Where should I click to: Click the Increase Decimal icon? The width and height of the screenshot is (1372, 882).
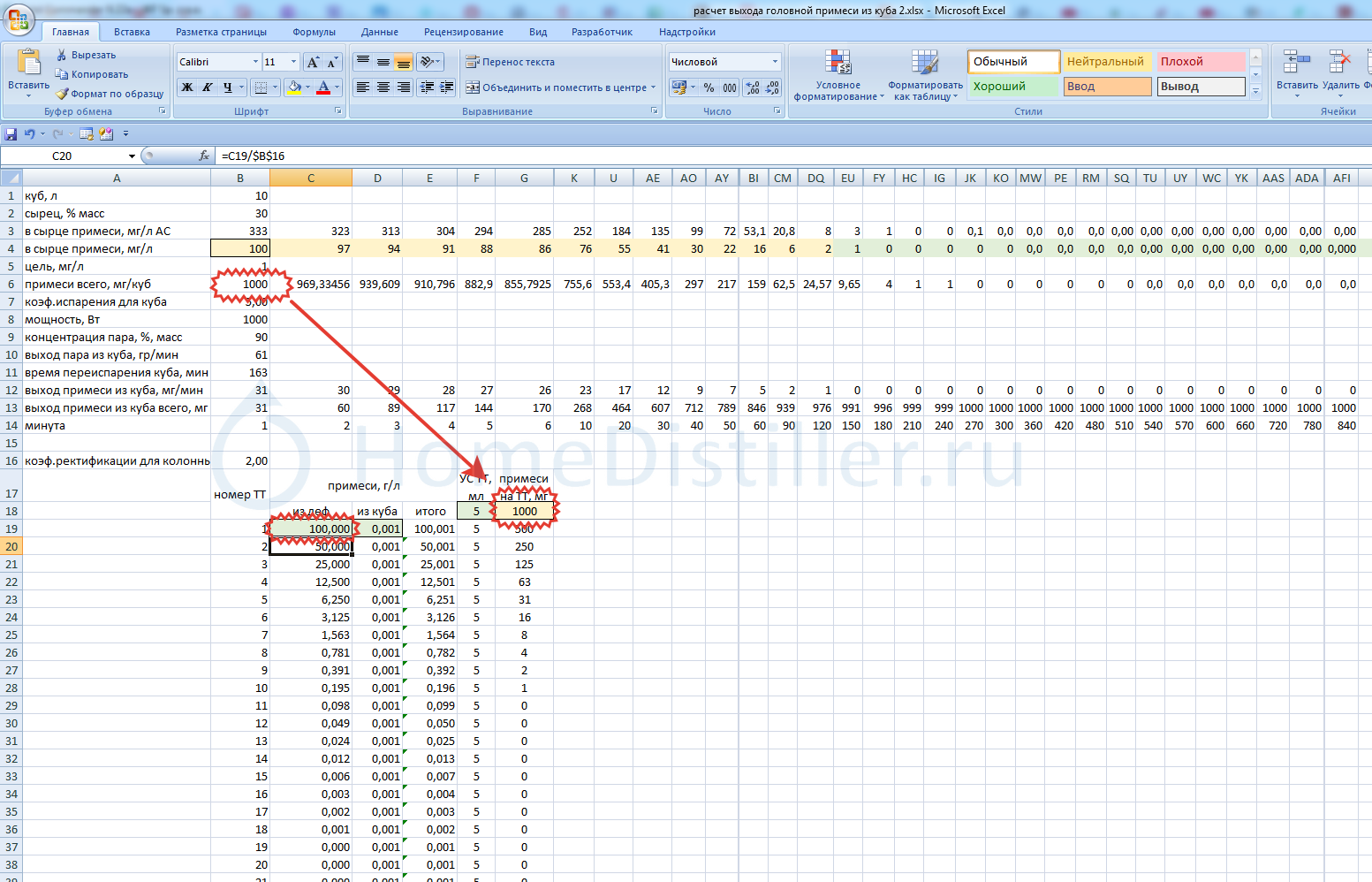[x=752, y=87]
